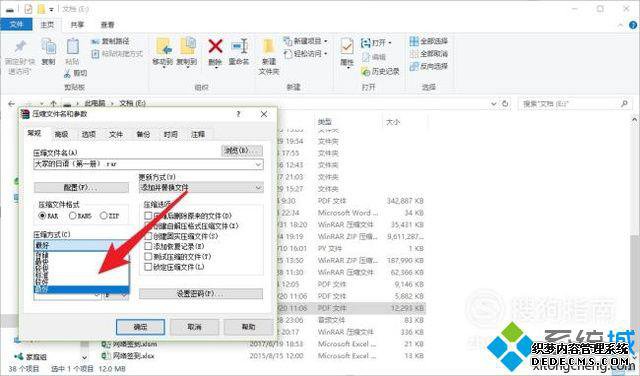
Task: Click the 压缩方式 combo box showing 最好
Action: [x=81, y=245]
